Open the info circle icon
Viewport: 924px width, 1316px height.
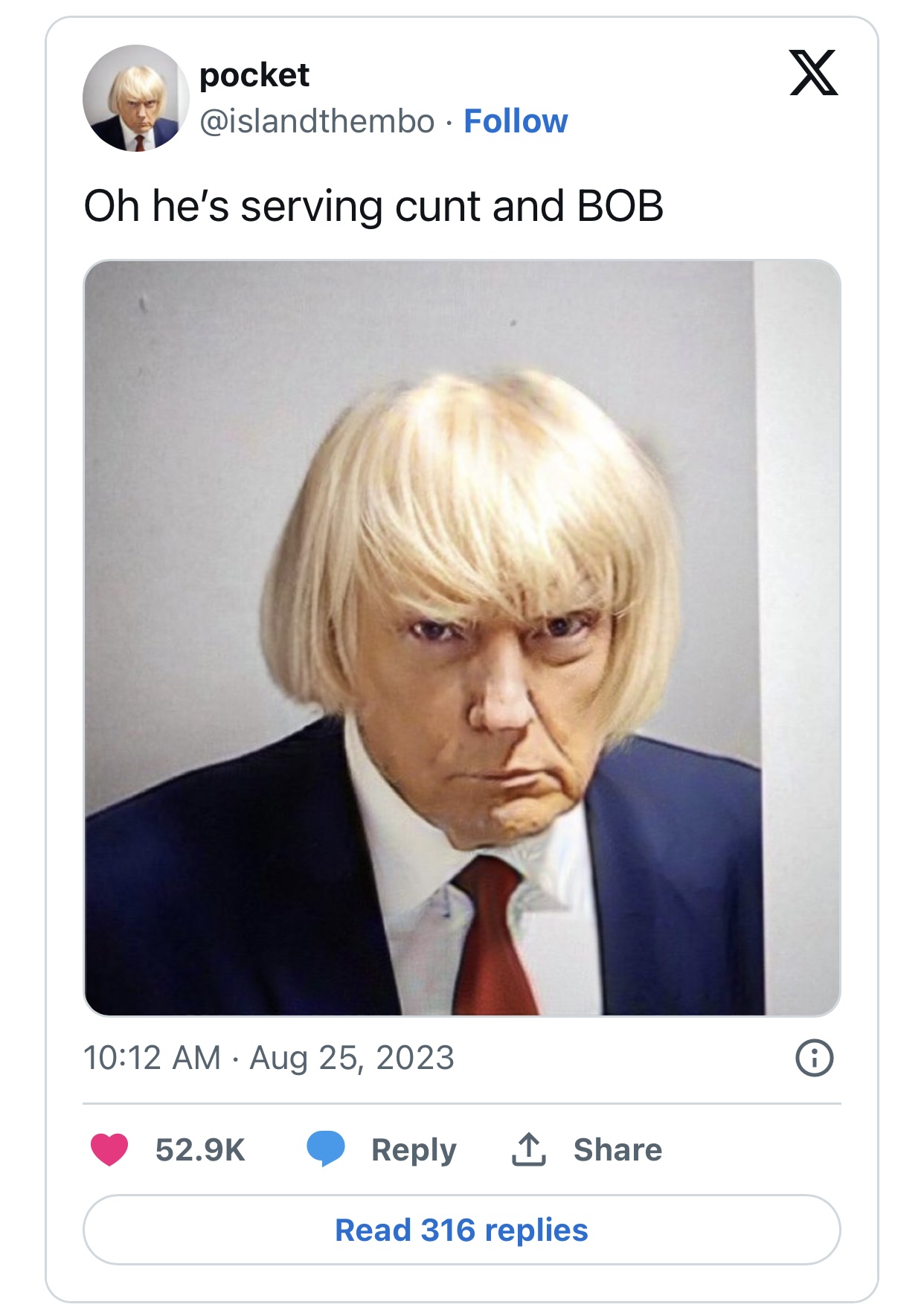(x=815, y=1057)
